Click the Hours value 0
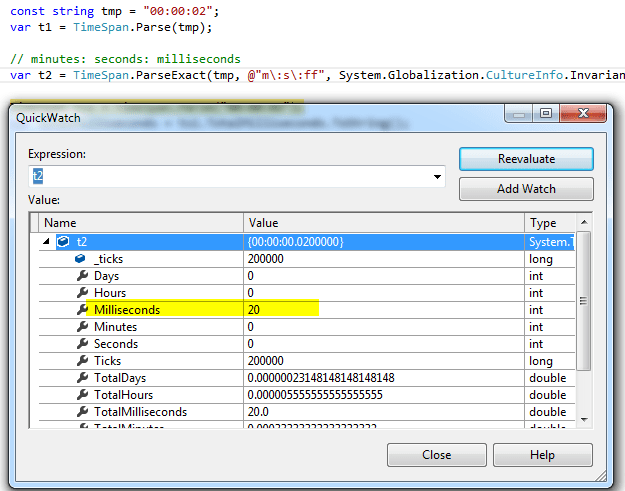This screenshot has height=491, width=625. pyautogui.click(x=250, y=293)
